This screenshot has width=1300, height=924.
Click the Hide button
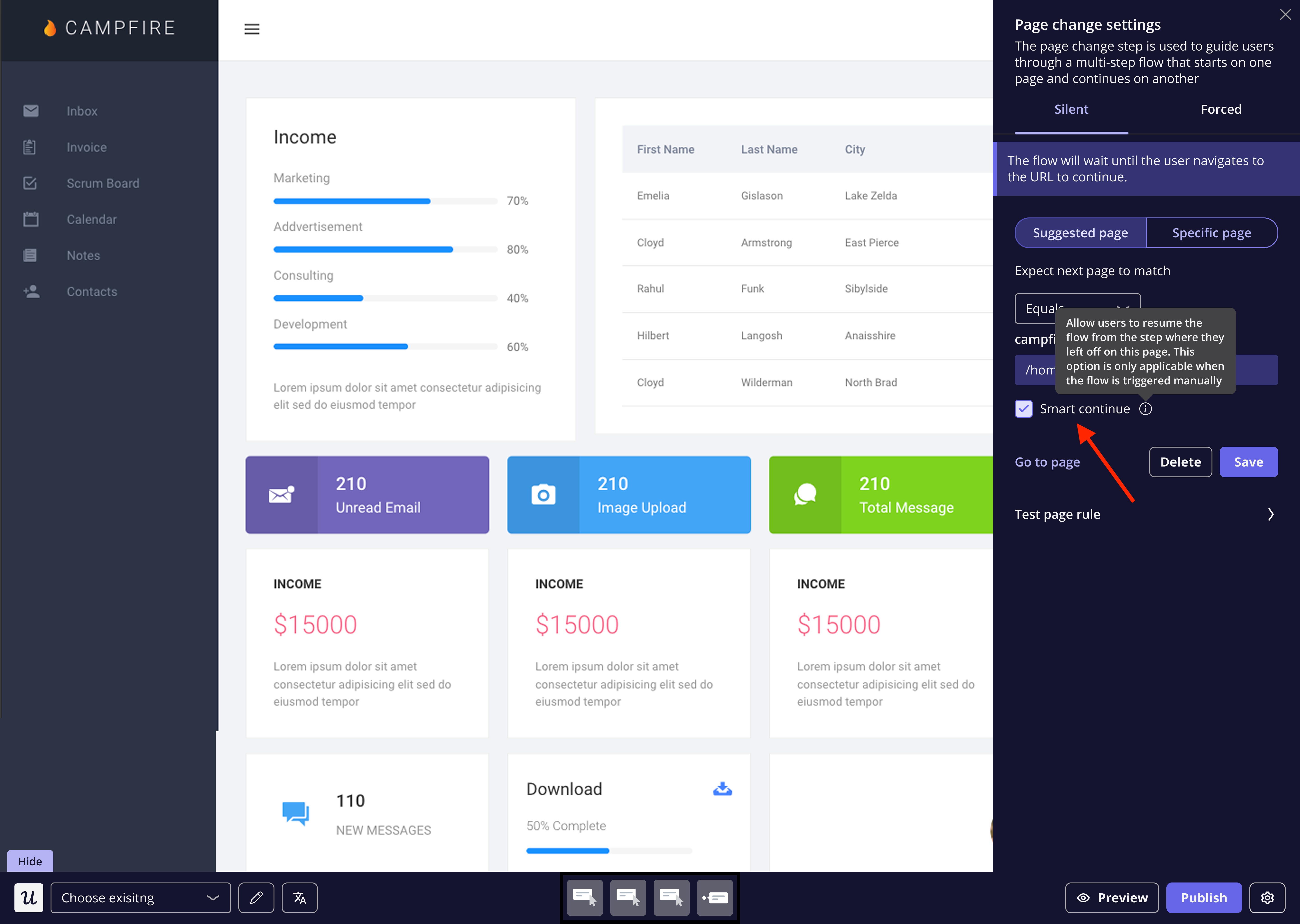(x=30, y=861)
